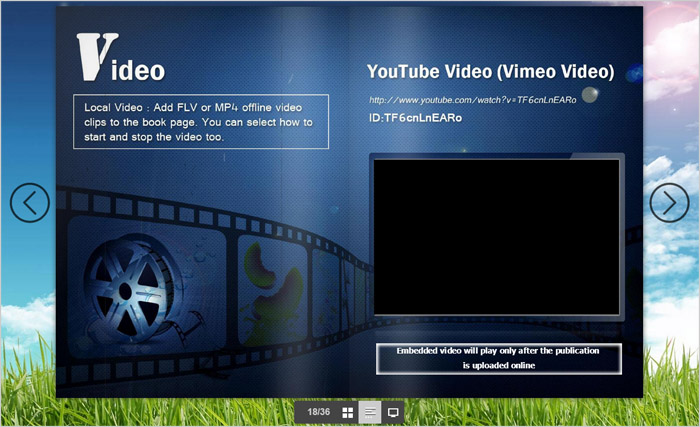Click the 18/36 page number indicator
700x427 pixels.
[318, 412]
